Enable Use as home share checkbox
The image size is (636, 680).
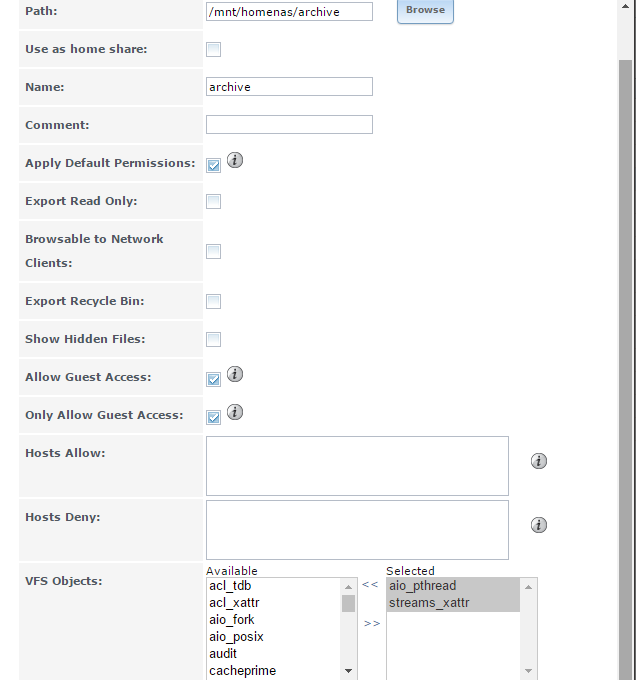pyautogui.click(x=213, y=49)
